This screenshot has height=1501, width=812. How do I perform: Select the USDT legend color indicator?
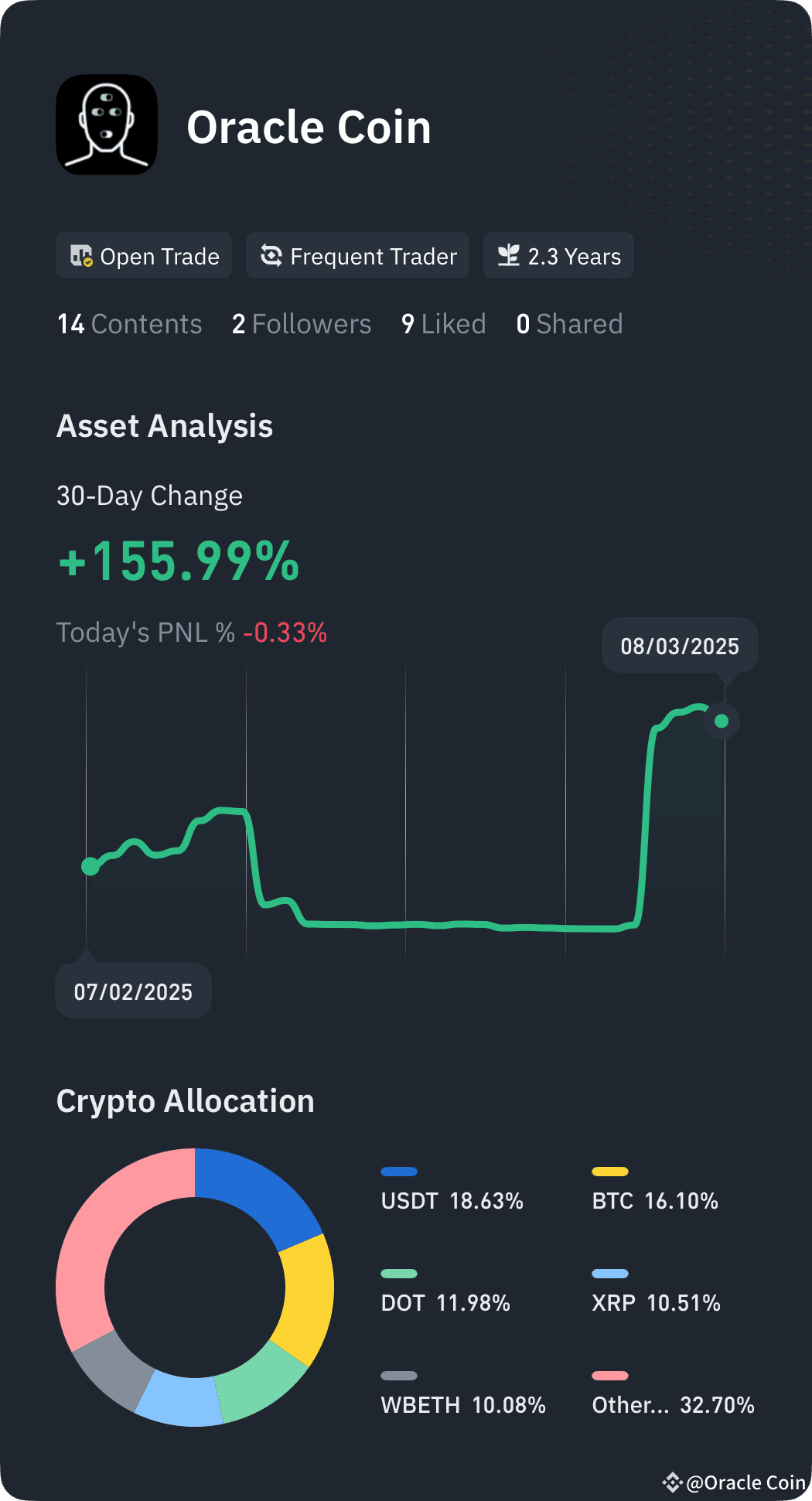pyautogui.click(x=400, y=1171)
